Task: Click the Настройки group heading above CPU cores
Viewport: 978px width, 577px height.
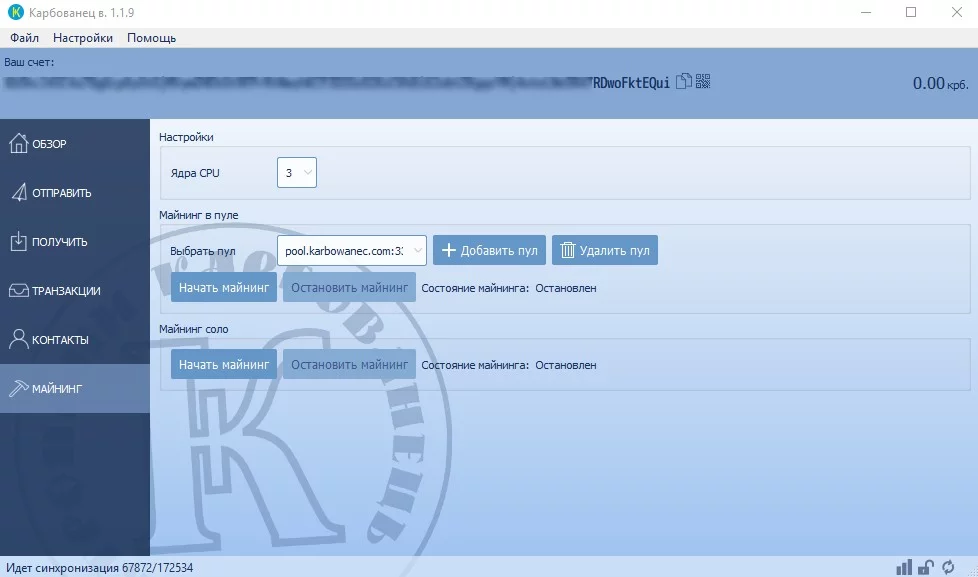Action: 186,137
